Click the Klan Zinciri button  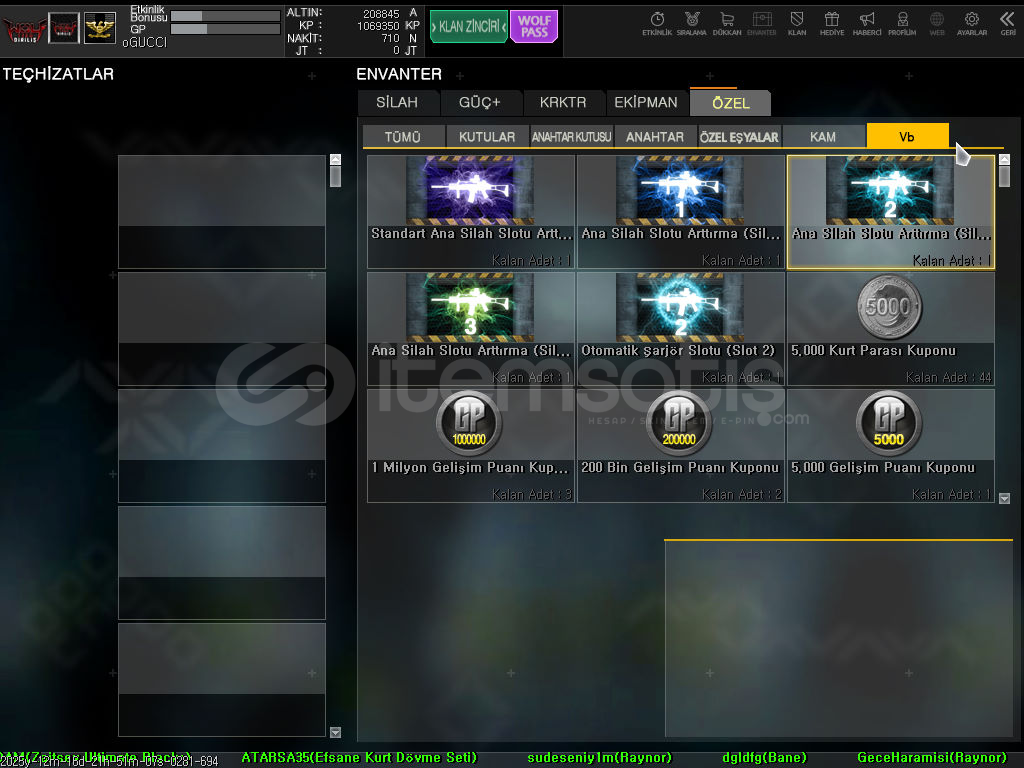pyautogui.click(x=468, y=27)
